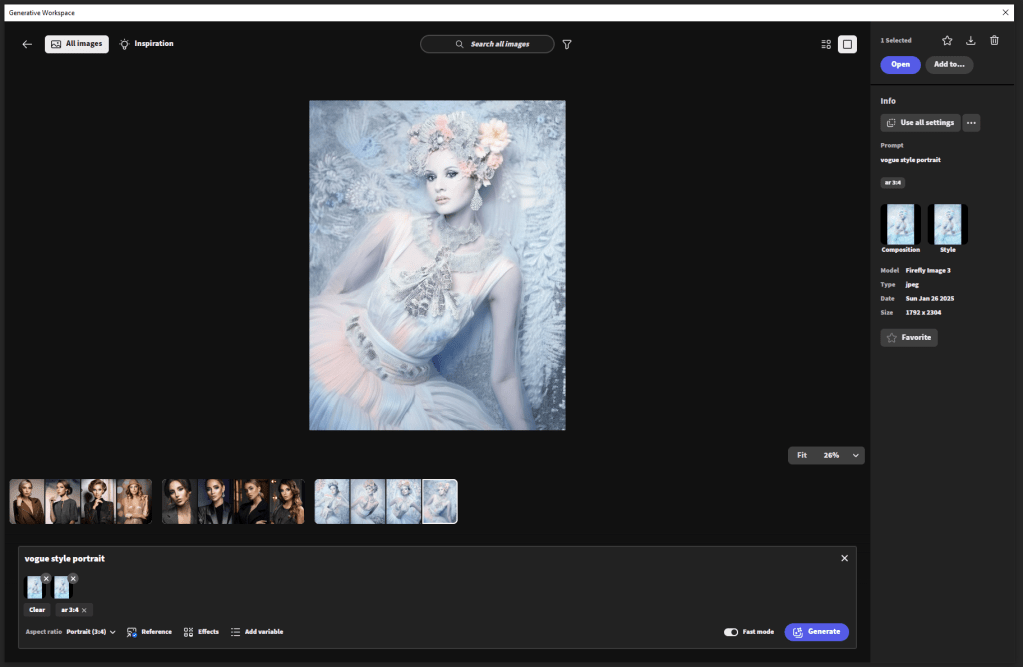Expand the Aspect ratio Portrait (3:4) dropdown

tap(91, 632)
